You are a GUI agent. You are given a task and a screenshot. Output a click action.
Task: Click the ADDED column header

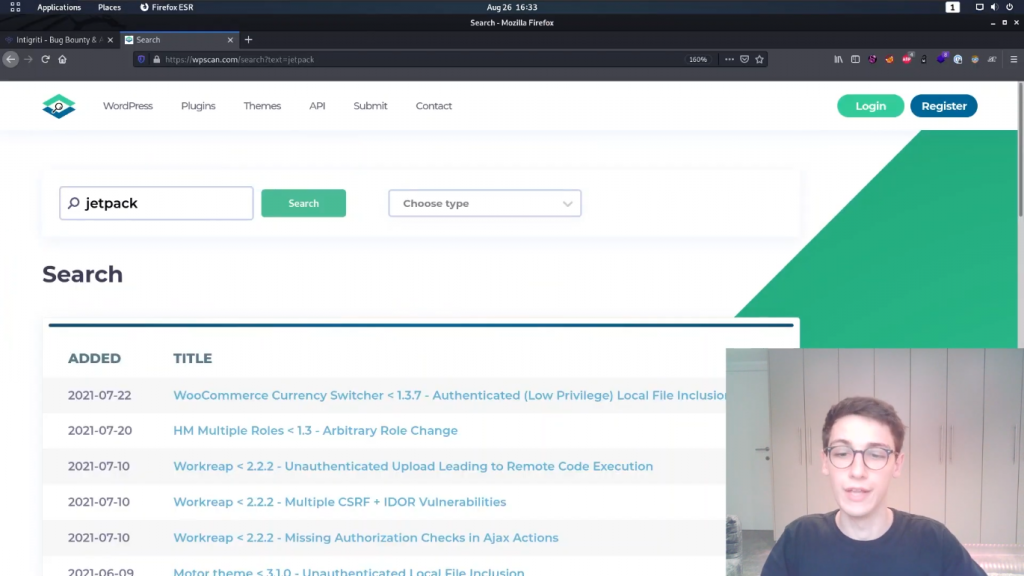click(x=94, y=358)
